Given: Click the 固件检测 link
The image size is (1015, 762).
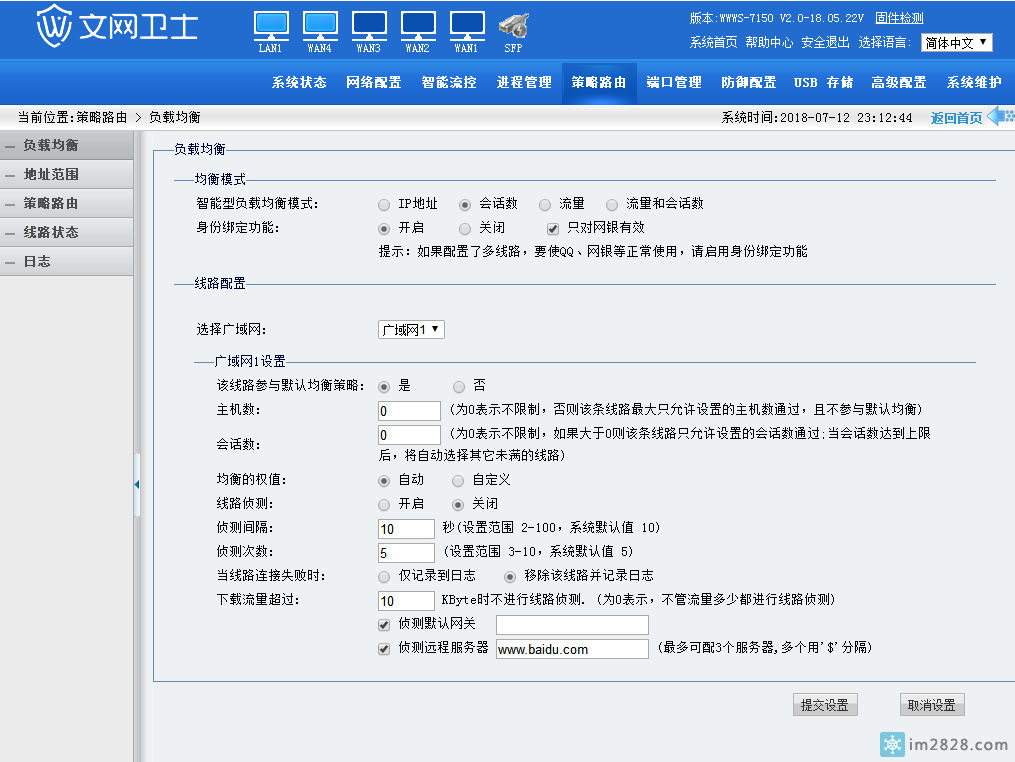Looking at the screenshot, I should [x=899, y=18].
